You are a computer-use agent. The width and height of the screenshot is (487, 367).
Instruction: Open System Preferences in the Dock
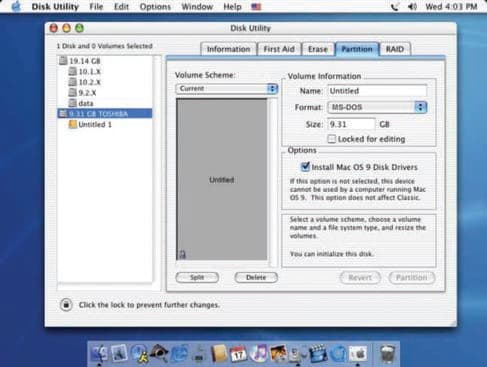(x=358, y=353)
